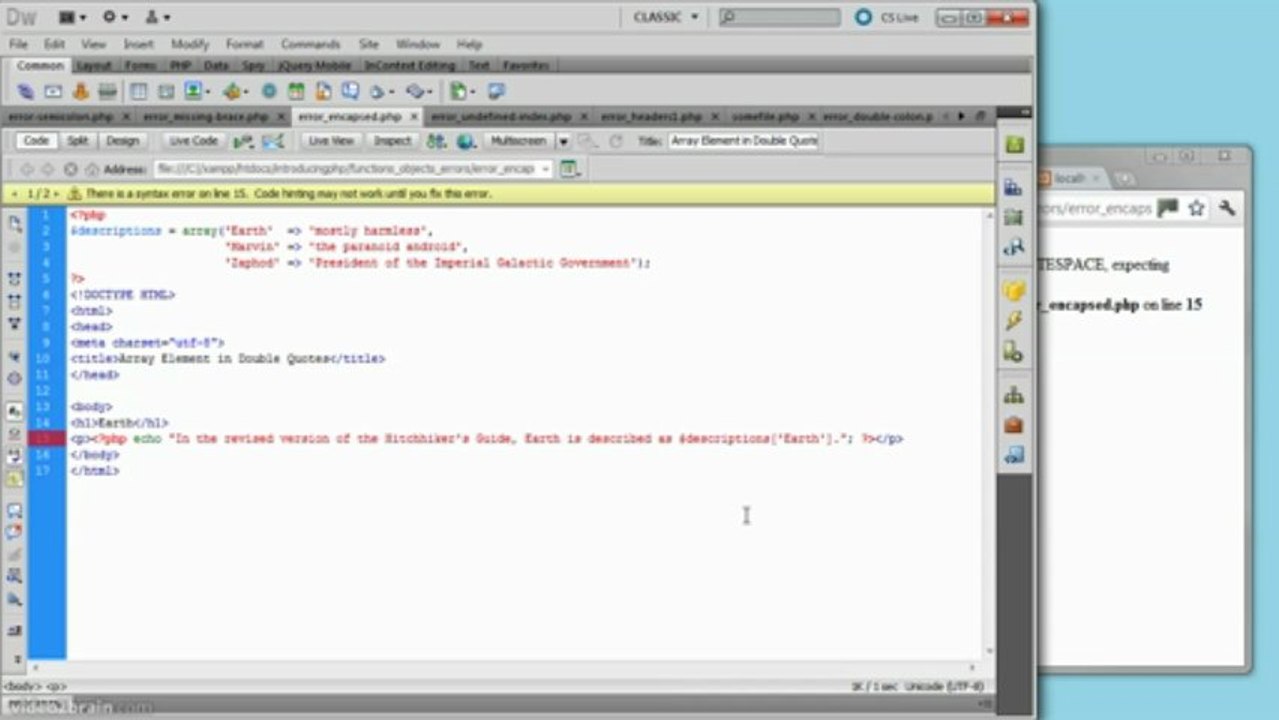Insert a Horizontal Rule from the Common toolbar
The image size is (1279, 720).
[107, 91]
